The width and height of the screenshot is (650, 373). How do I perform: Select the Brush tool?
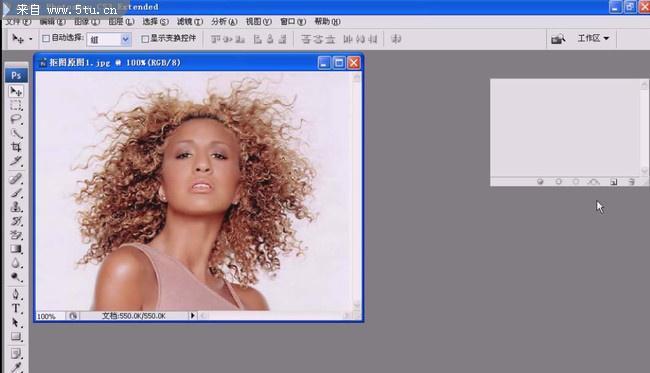pyautogui.click(x=16, y=193)
